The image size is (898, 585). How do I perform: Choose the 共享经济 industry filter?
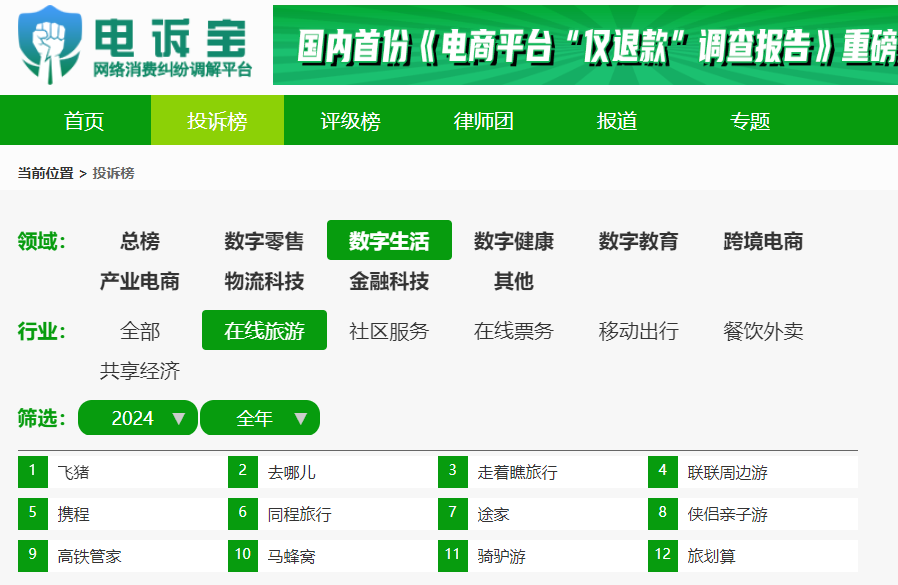pos(140,371)
